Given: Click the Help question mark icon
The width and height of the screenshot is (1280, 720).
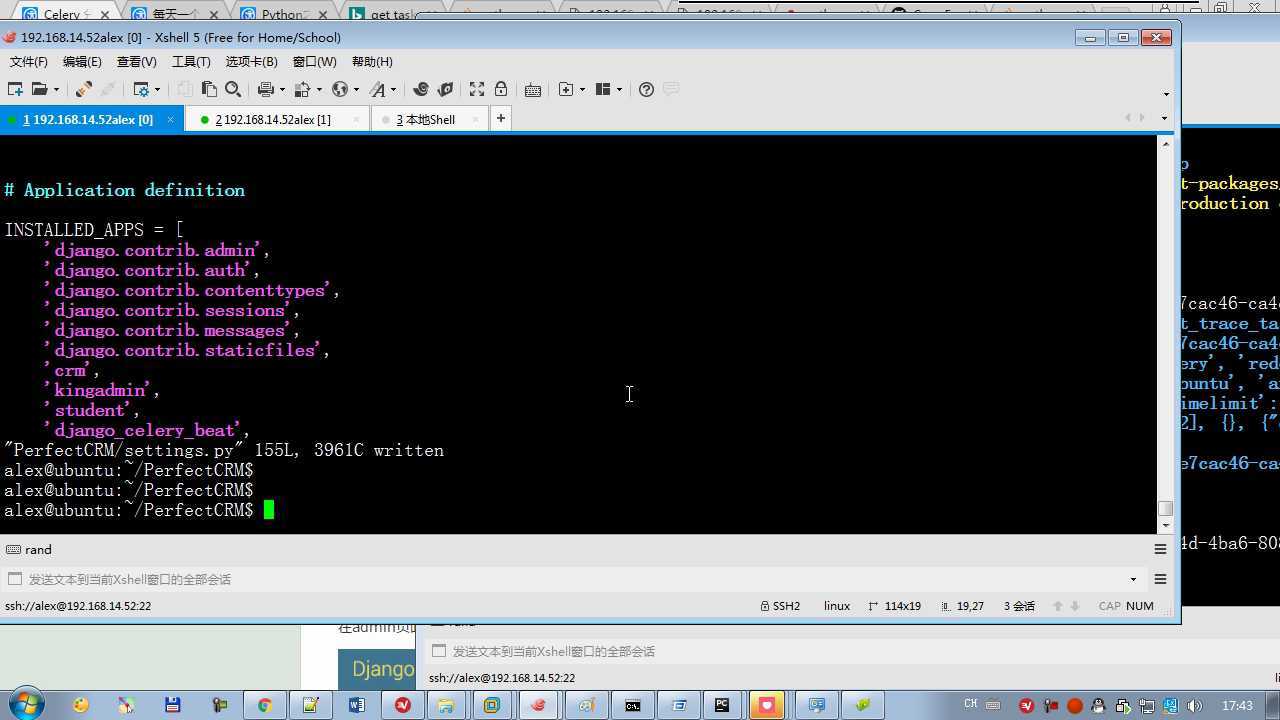Looking at the screenshot, I should (x=646, y=89).
